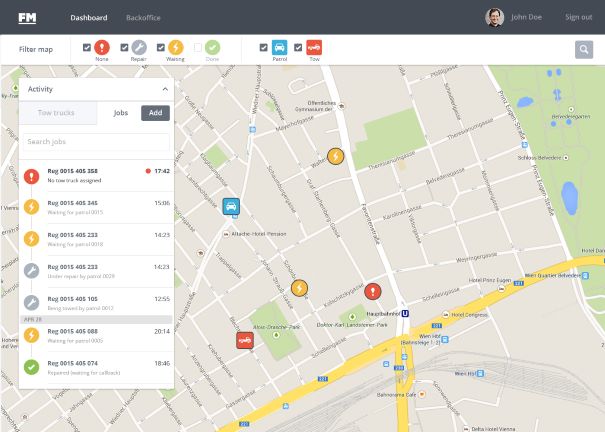Image resolution: width=605 pixels, height=432 pixels.
Task: Click waiting bolt marker near Theresianumgasse
Action: 335,156
